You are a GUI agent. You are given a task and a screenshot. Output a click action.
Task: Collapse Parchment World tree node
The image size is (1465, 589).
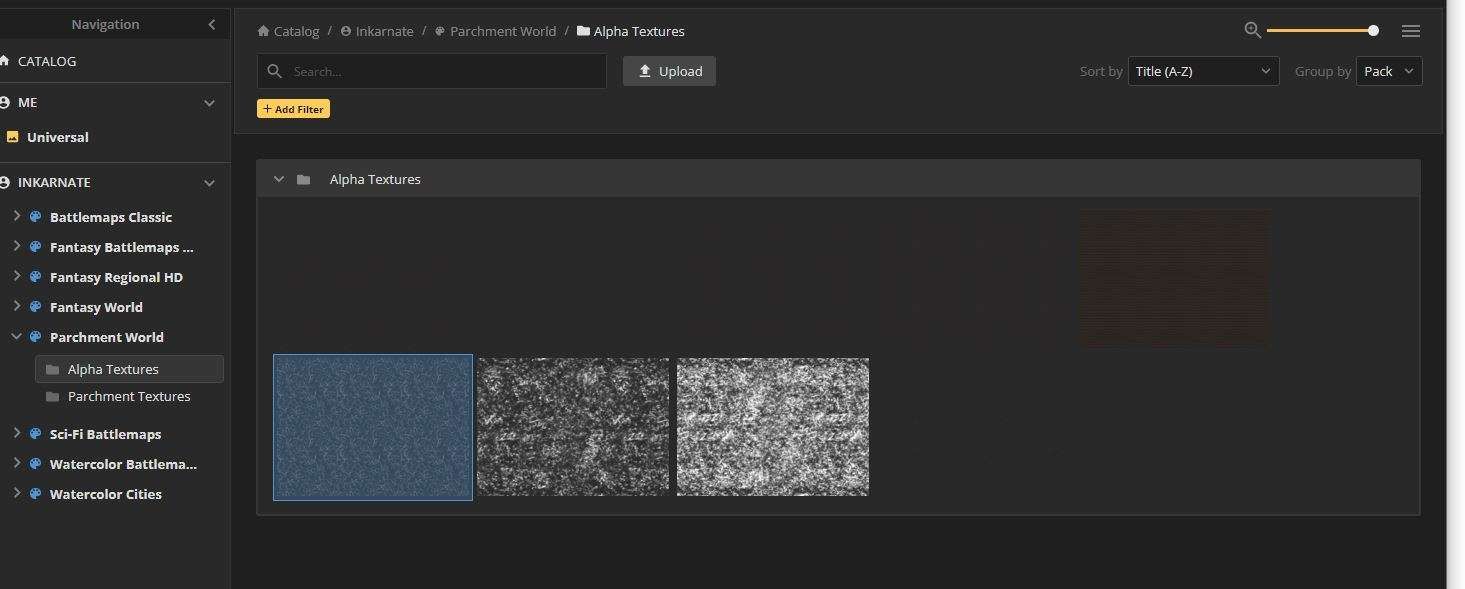16,336
